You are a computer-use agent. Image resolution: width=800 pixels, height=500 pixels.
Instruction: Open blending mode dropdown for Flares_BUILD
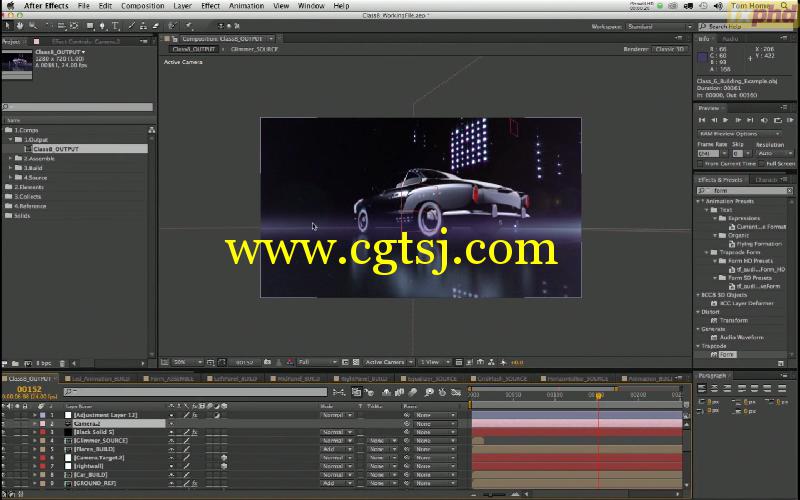pos(337,449)
